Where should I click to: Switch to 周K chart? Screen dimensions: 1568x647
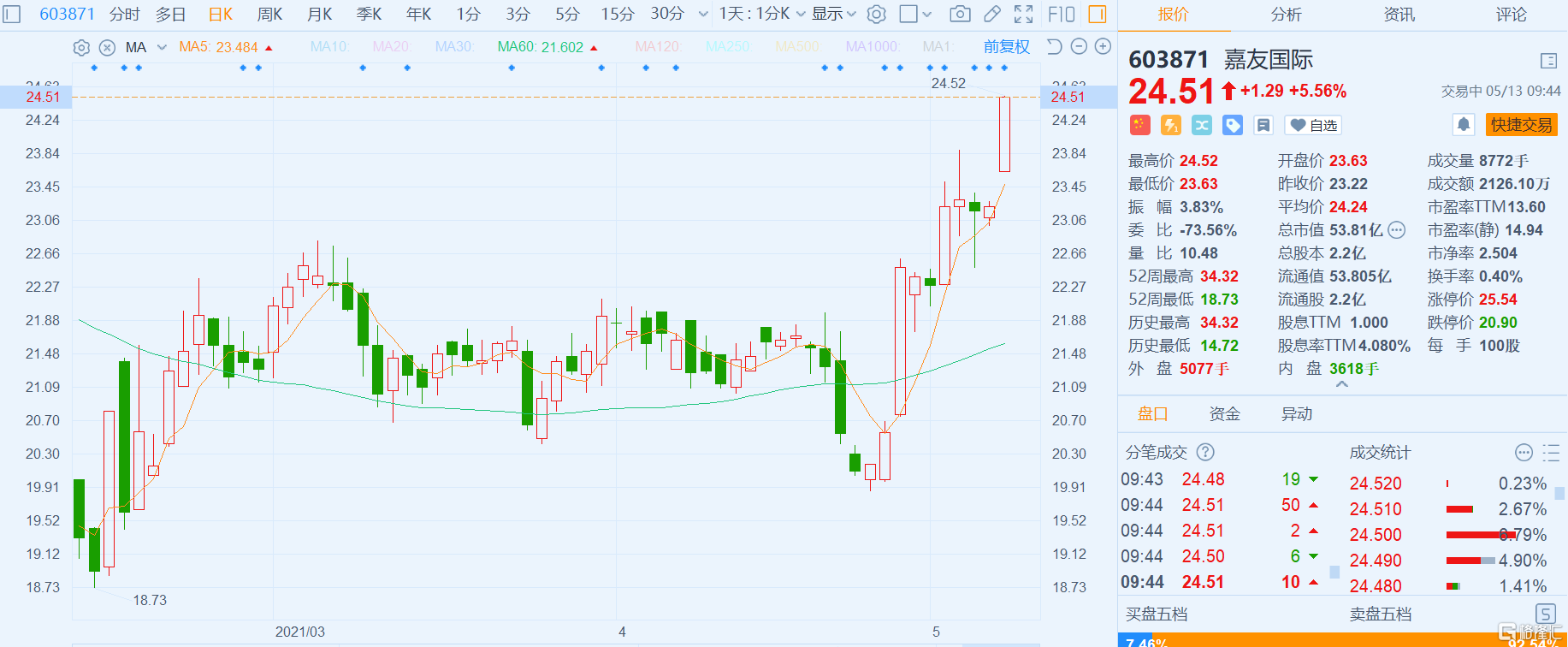pyautogui.click(x=269, y=14)
